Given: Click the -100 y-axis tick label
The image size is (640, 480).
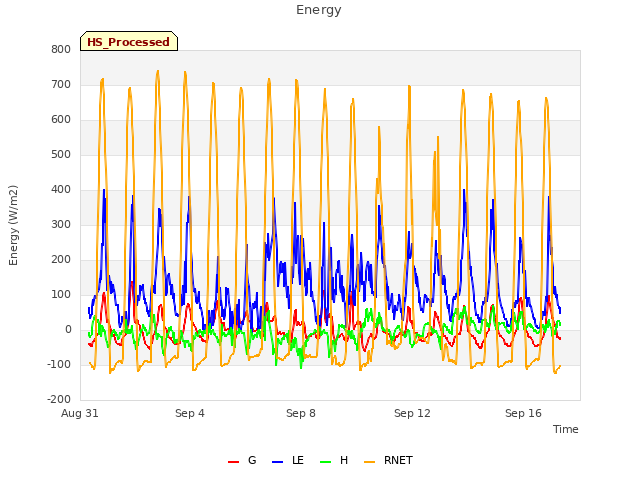Looking at the screenshot, I should pos(59,364).
